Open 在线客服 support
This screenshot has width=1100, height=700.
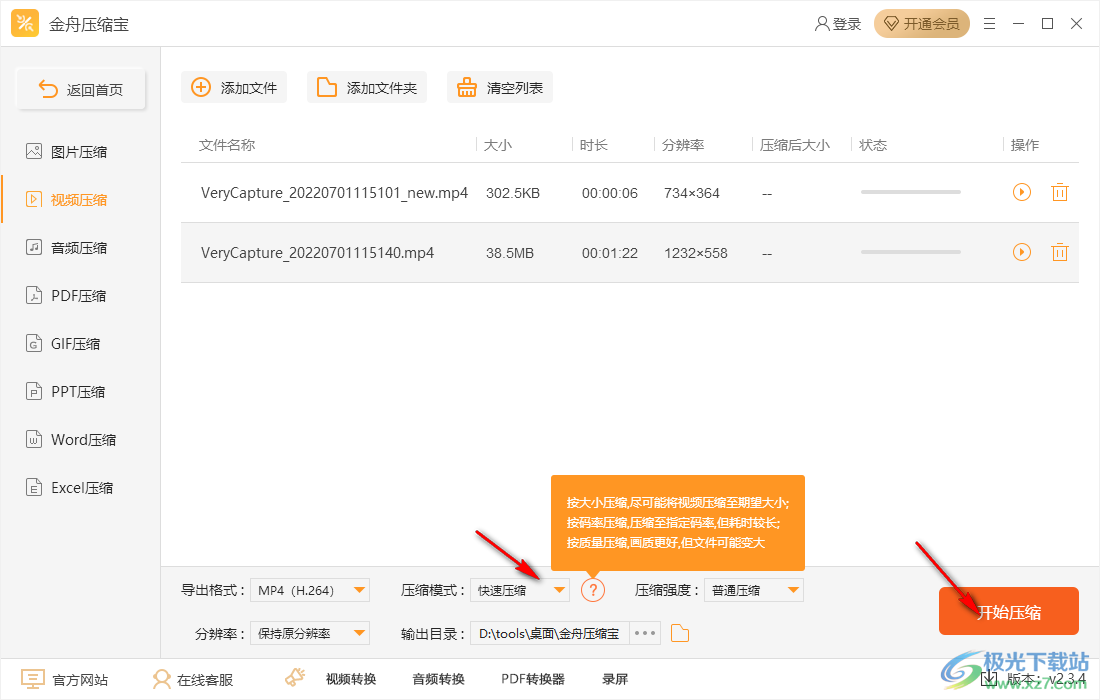193,679
